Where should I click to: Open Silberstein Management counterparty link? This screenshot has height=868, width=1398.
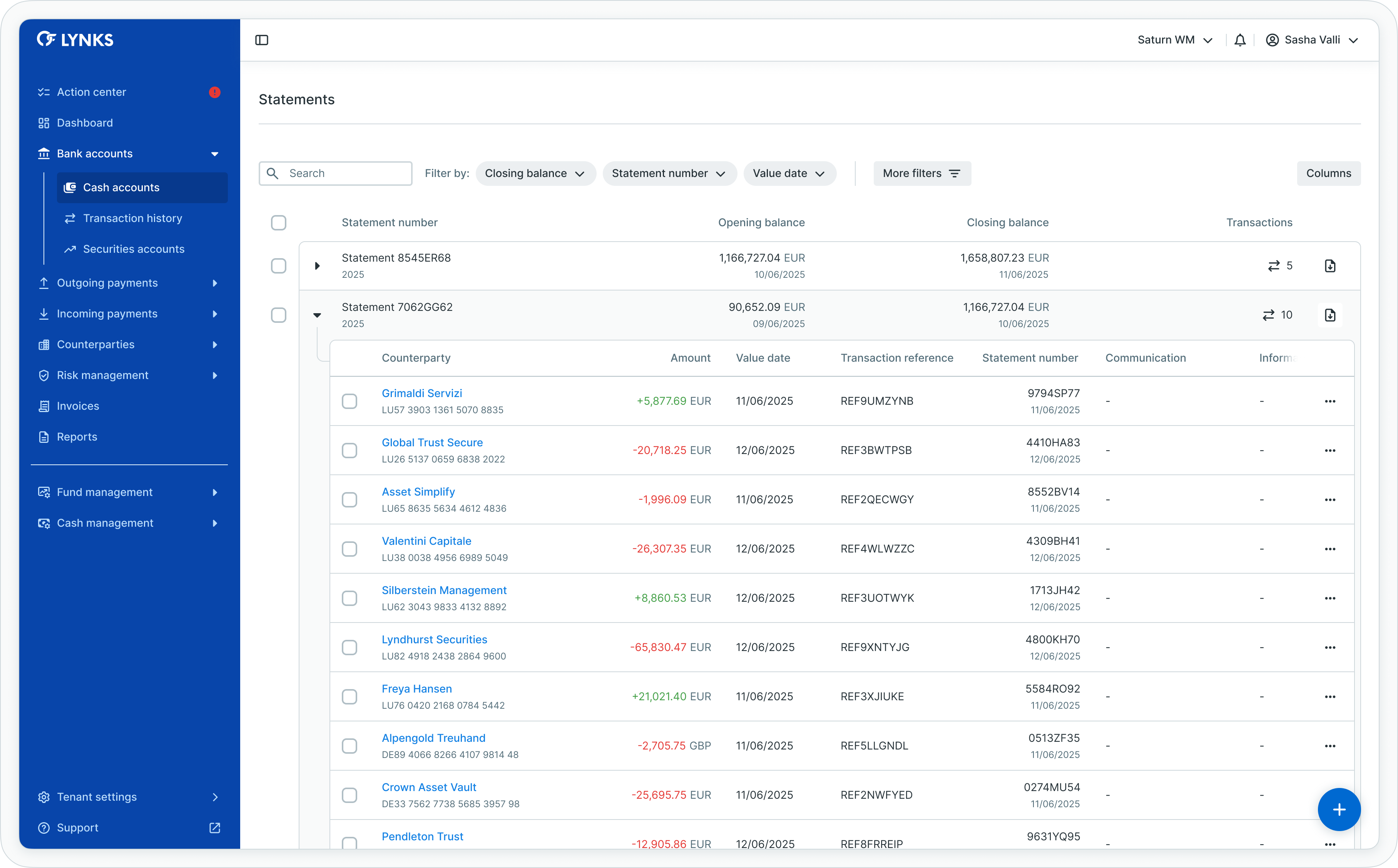pos(444,590)
